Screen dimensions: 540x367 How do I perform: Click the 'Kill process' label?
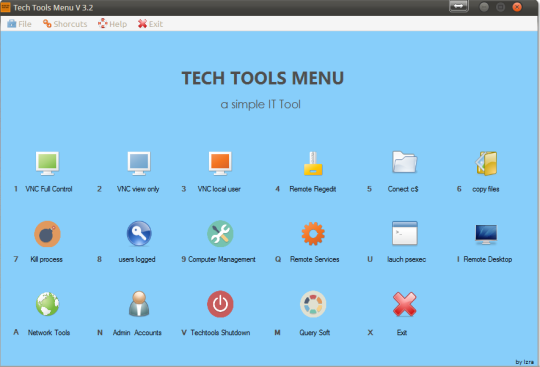coord(46,259)
